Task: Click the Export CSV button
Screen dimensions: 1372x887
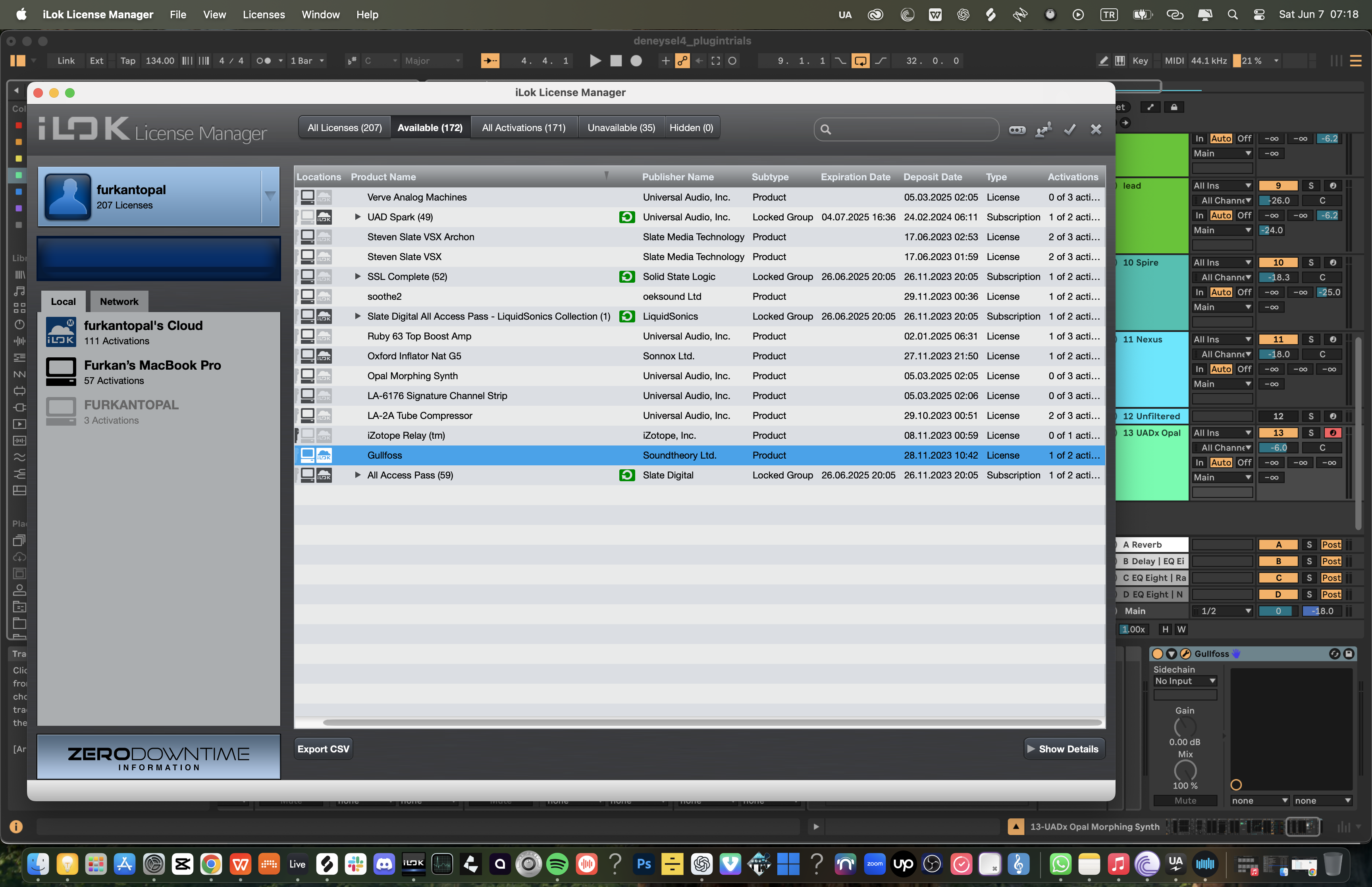Action: (x=323, y=749)
